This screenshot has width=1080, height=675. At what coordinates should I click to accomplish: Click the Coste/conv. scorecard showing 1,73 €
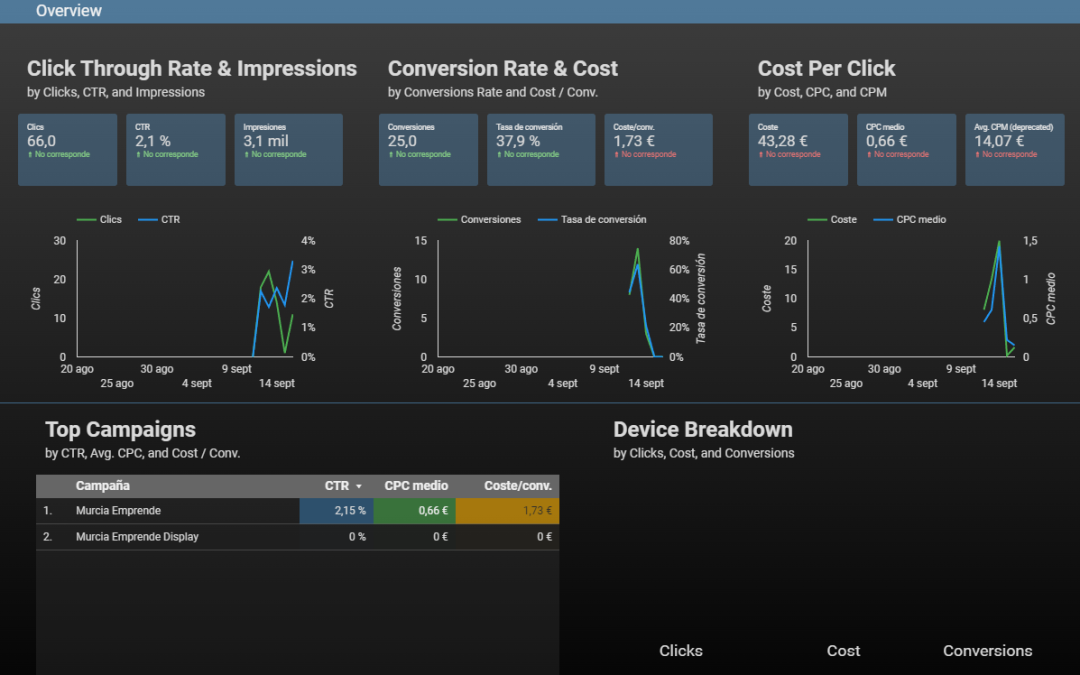coord(658,149)
